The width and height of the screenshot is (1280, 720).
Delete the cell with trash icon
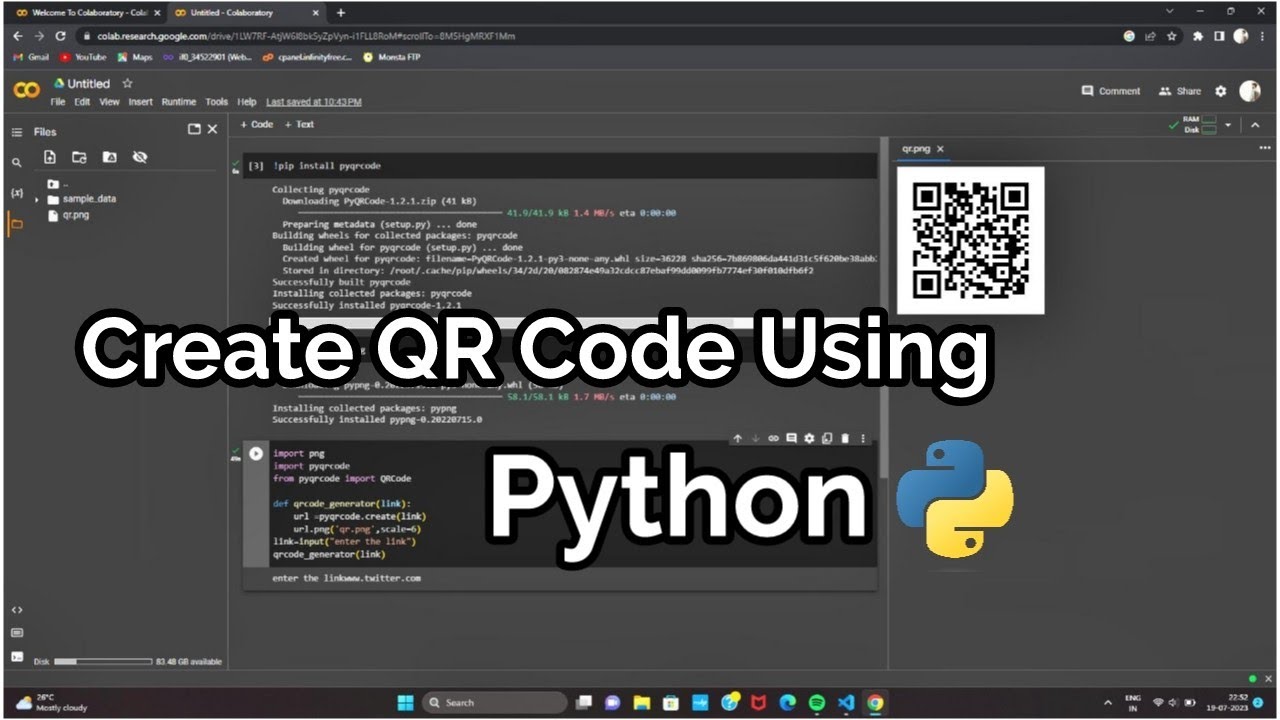coord(845,438)
